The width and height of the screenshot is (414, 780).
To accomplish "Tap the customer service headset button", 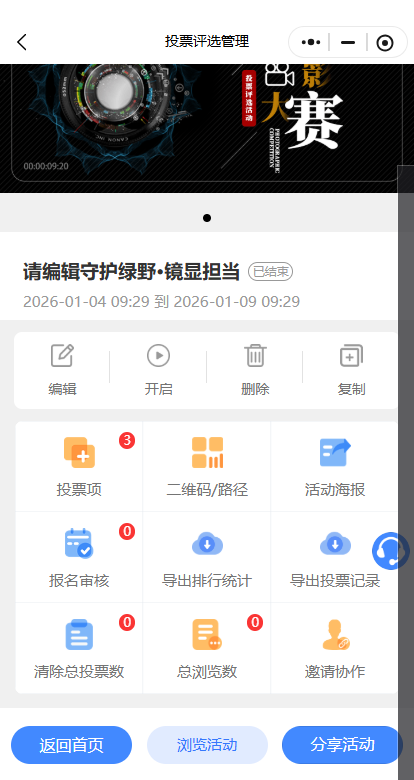I will point(391,551).
